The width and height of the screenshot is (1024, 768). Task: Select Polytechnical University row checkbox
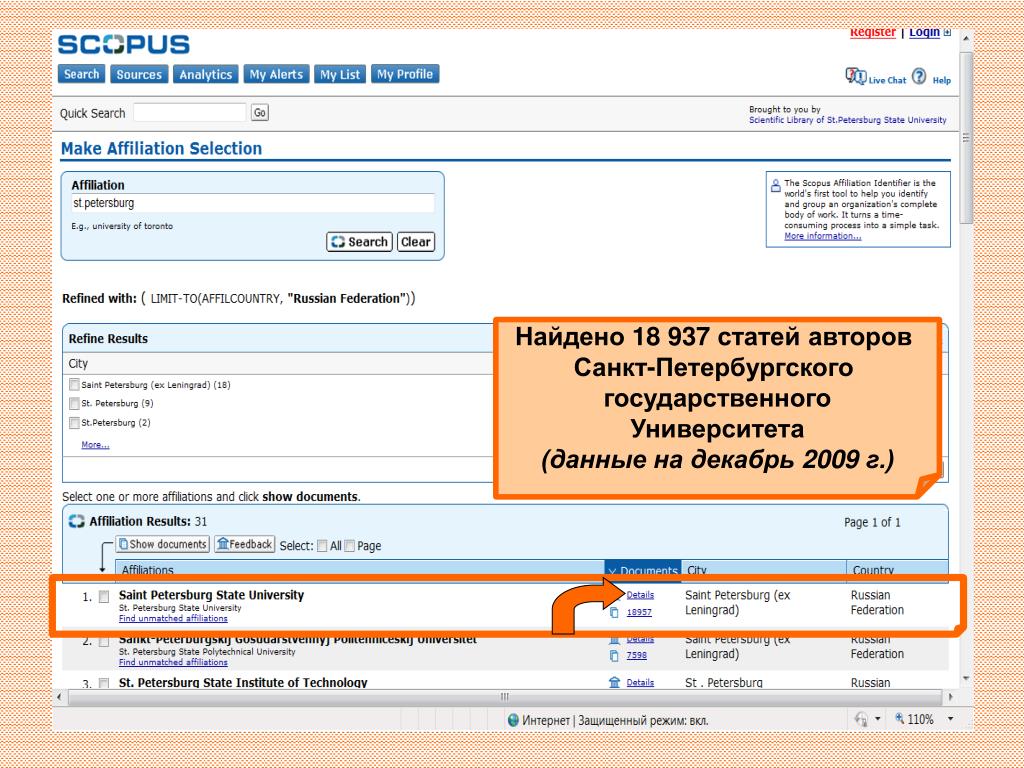(104, 641)
